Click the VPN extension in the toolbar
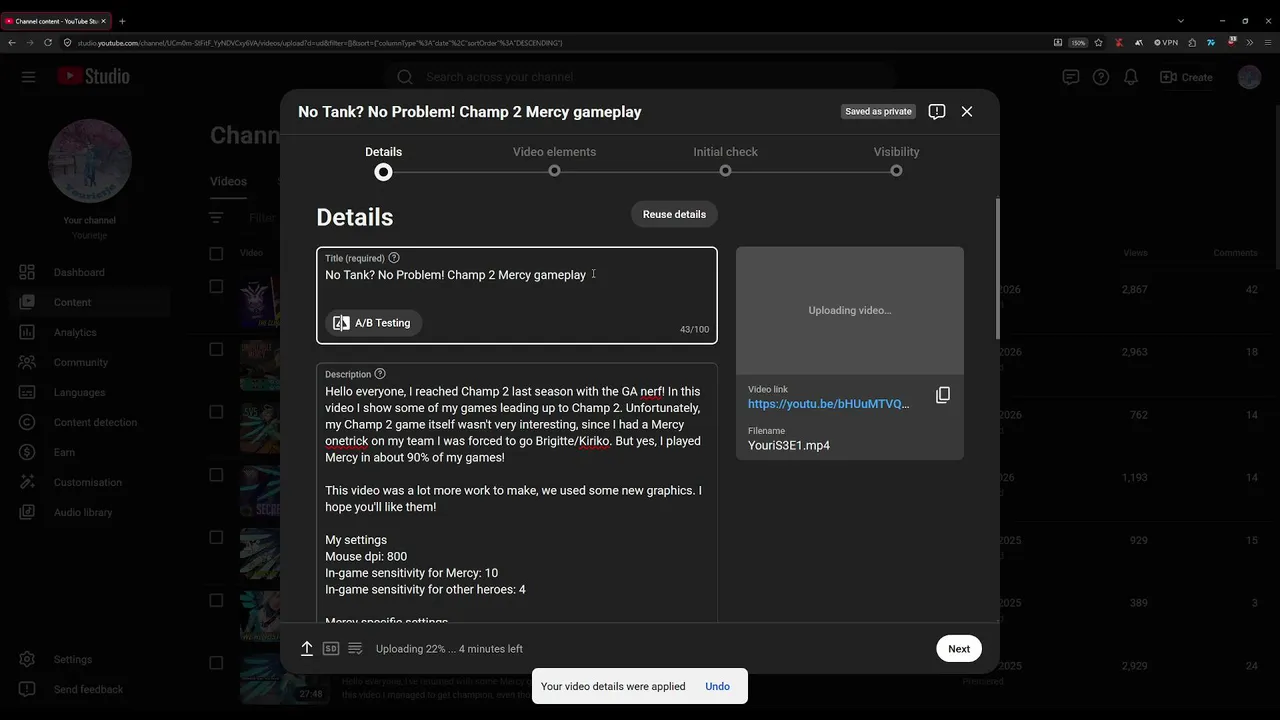This screenshot has width=1280, height=720. point(1166,43)
